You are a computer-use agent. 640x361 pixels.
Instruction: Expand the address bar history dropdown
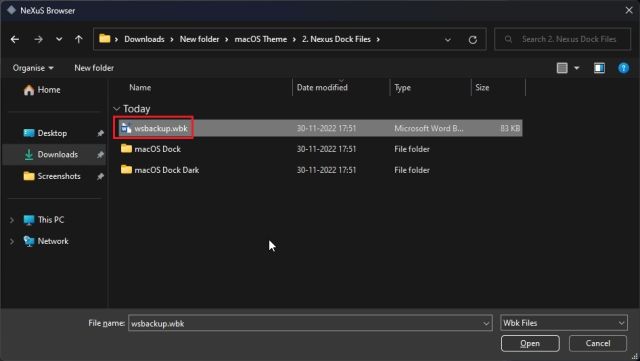click(448, 40)
